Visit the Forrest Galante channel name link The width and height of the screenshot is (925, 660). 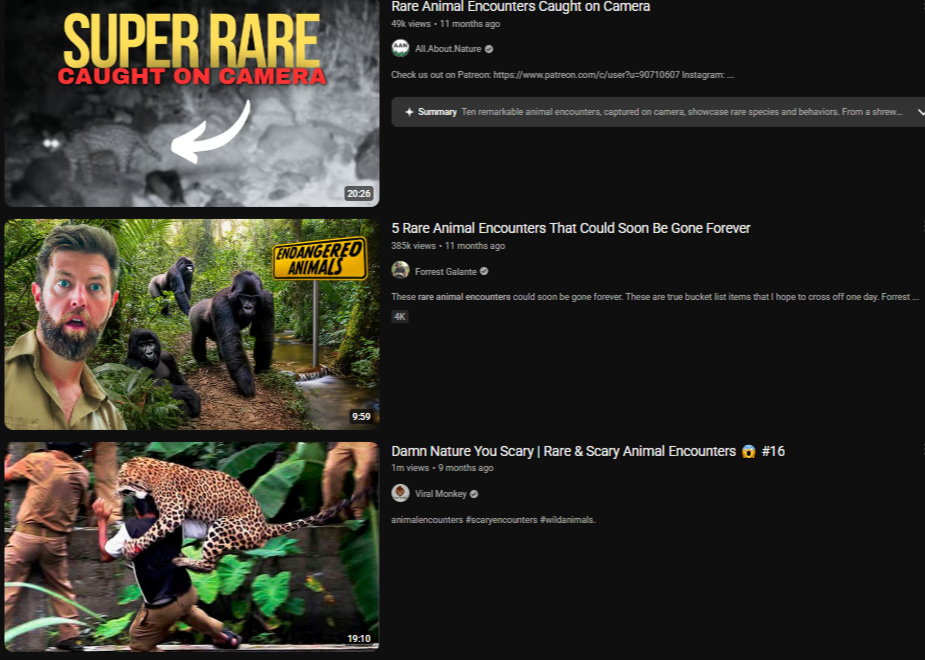445,271
